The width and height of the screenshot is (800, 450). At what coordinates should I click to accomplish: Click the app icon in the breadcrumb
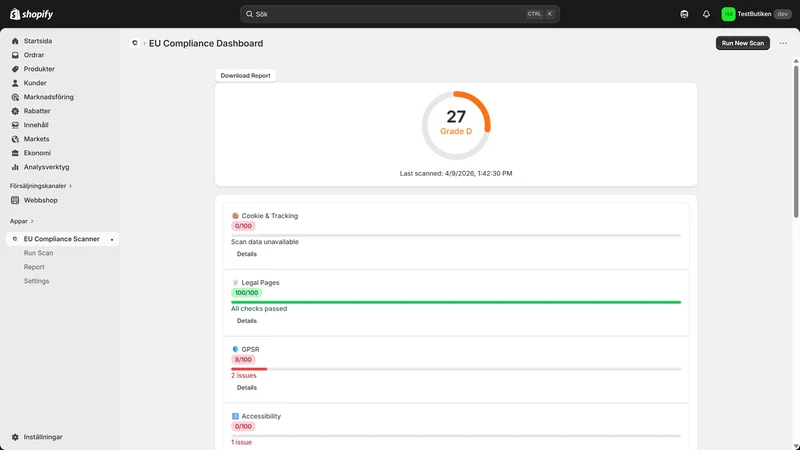point(135,43)
